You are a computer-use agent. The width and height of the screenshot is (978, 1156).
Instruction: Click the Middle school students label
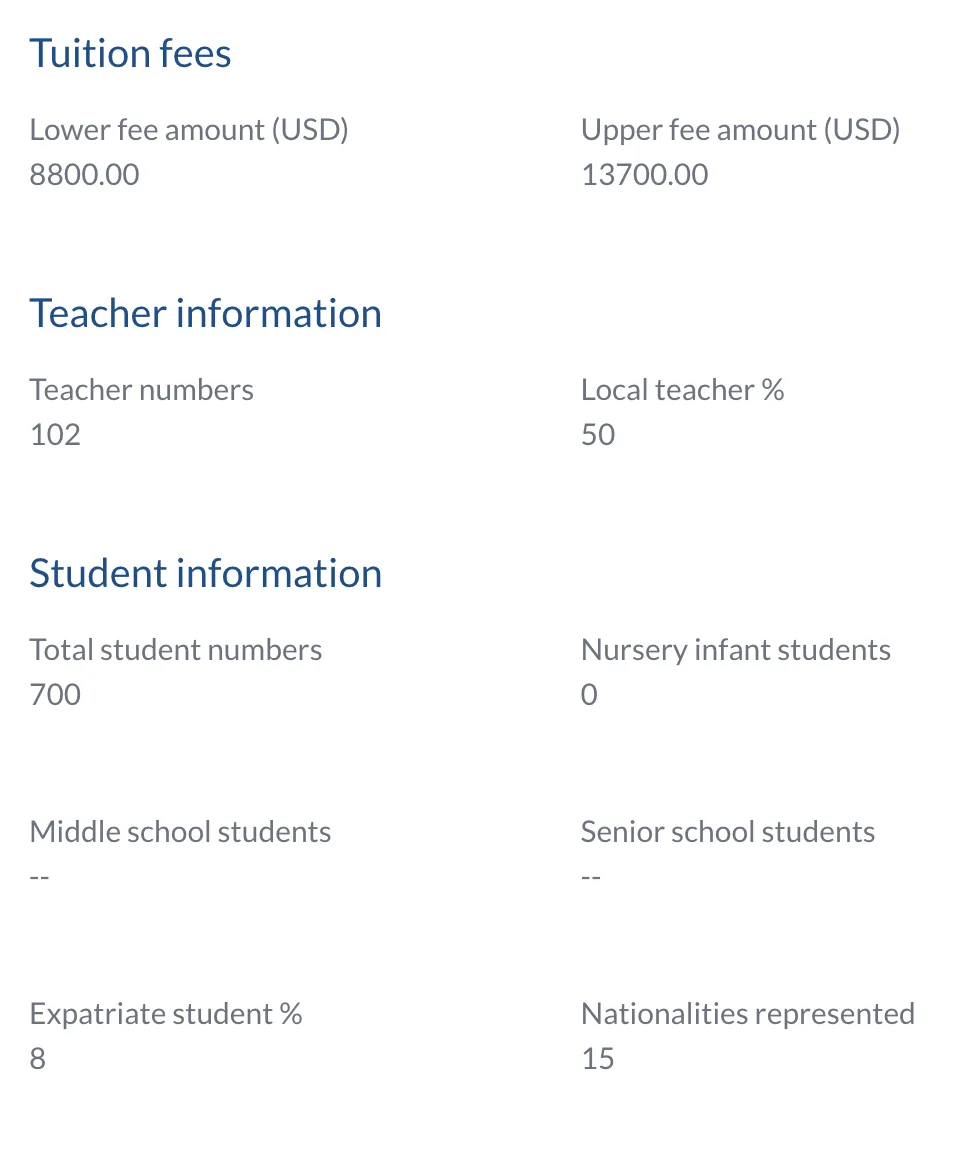pyautogui.click(x=180, y=832)
